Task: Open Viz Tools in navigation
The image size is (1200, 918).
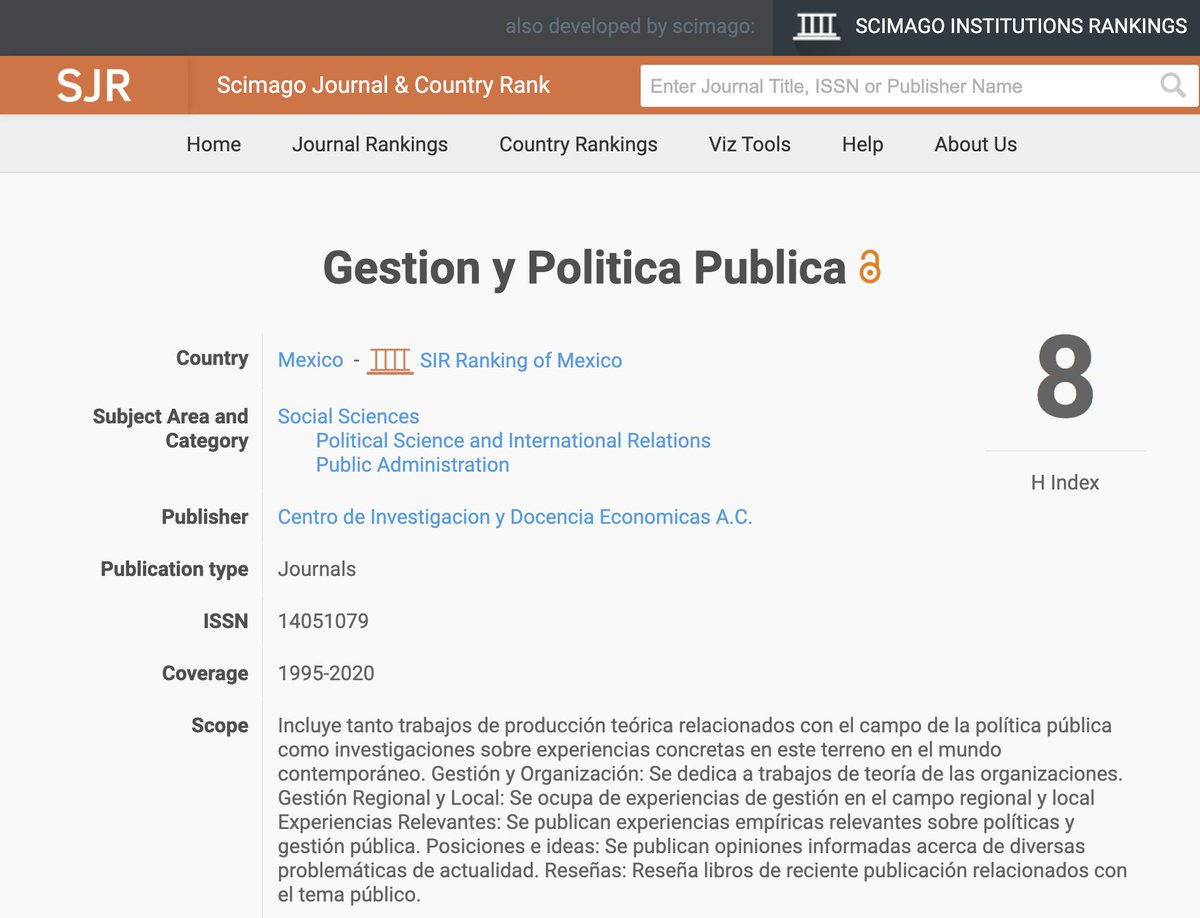Action: (750, 144)
